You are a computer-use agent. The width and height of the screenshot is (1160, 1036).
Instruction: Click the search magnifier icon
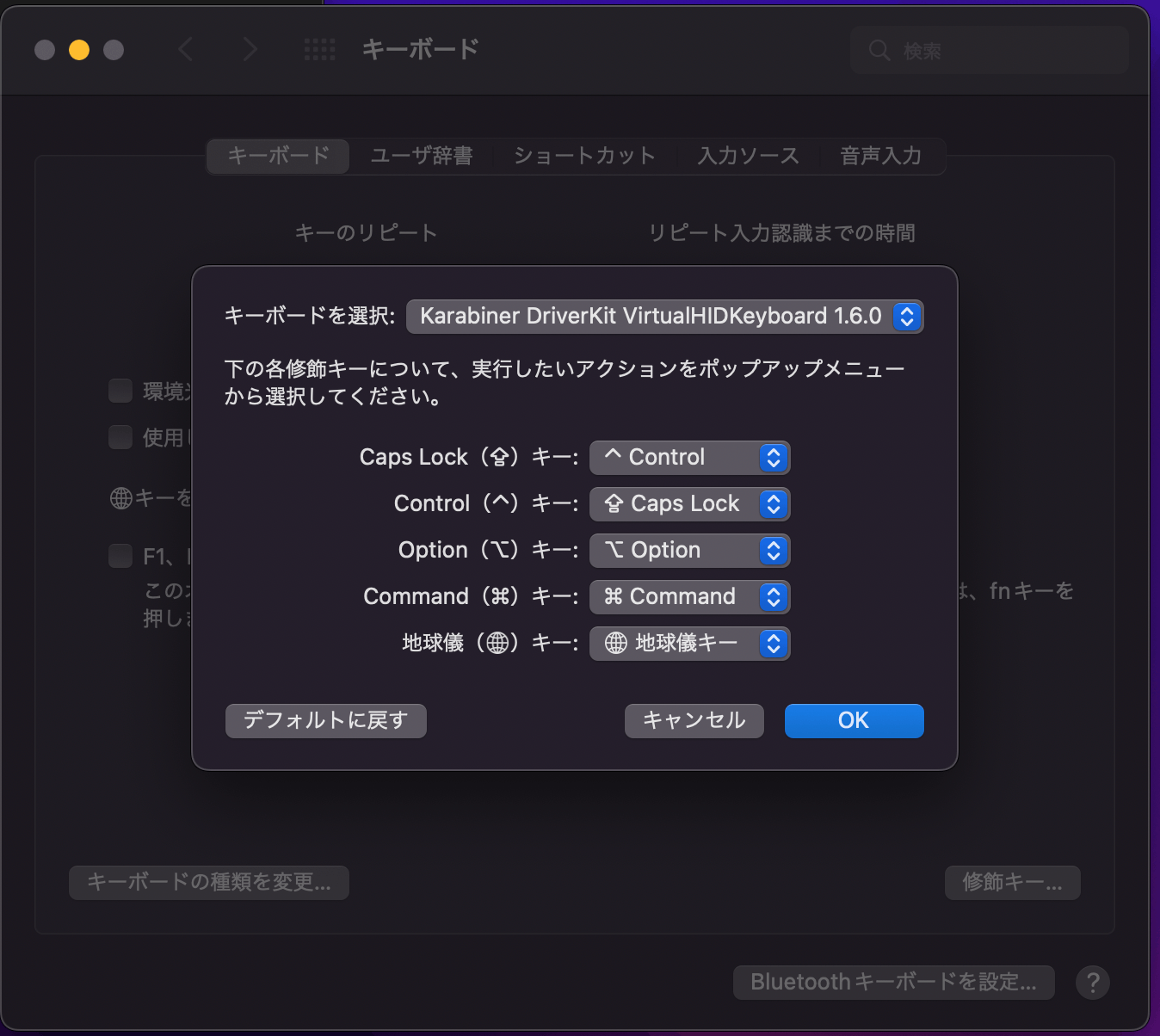click(x=879, y=50)
